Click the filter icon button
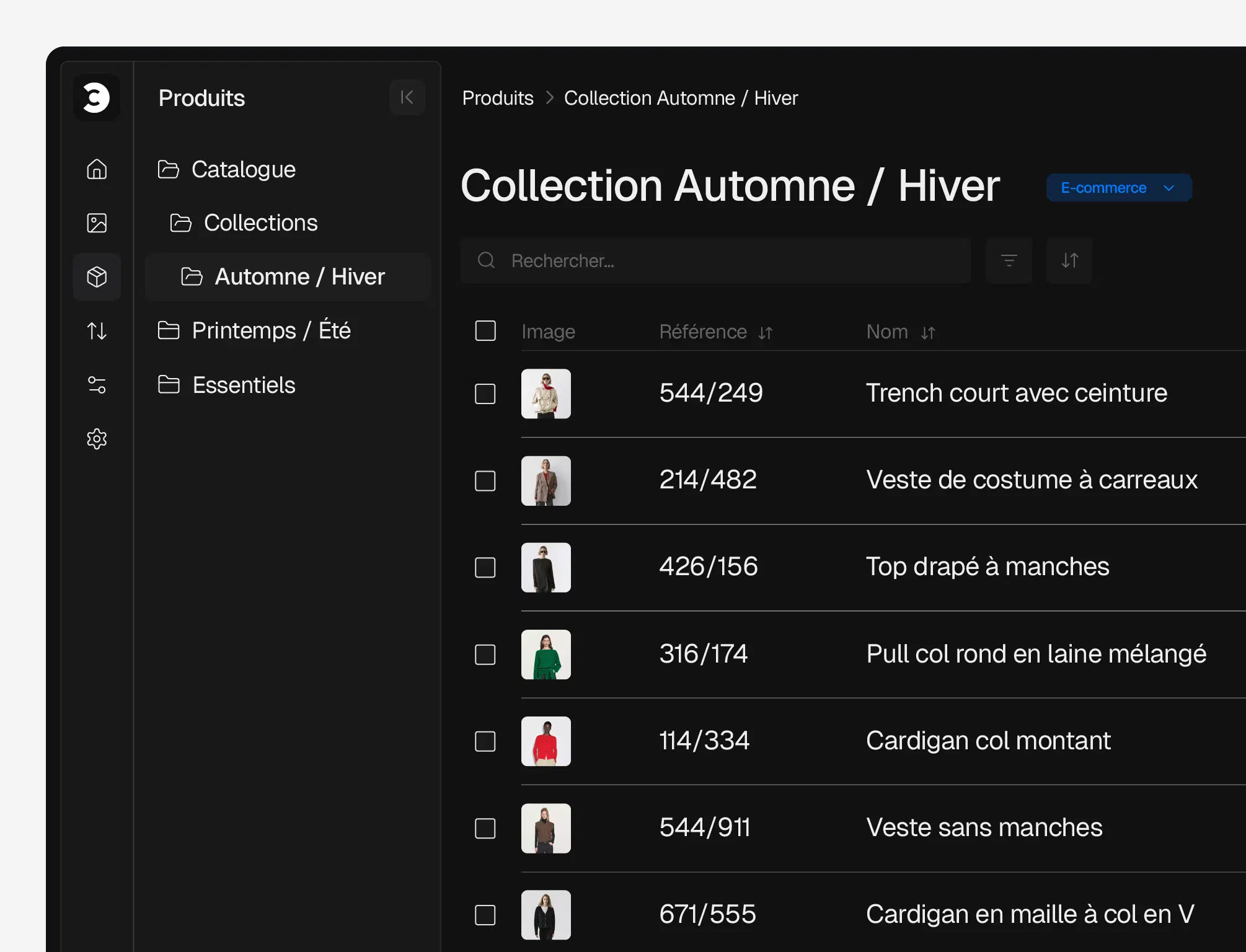Screen dimensions: 1246x952 click(1009, 260)
